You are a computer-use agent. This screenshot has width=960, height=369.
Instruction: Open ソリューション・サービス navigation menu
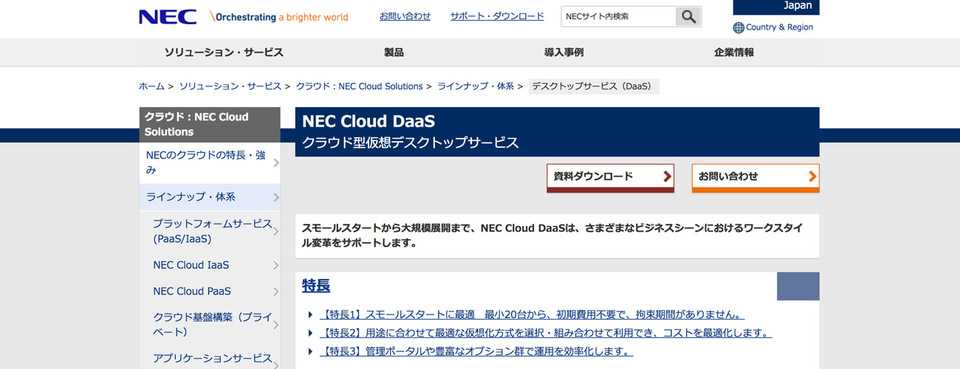tap(223, 53)
